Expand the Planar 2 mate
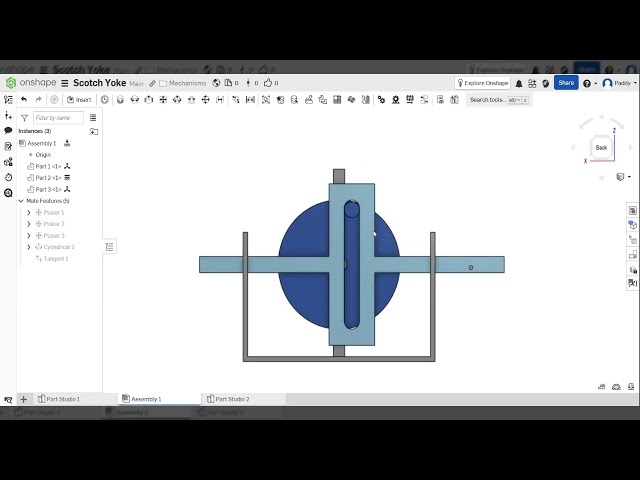Viewport: 640px width, 480px height. tap(29, 224)
